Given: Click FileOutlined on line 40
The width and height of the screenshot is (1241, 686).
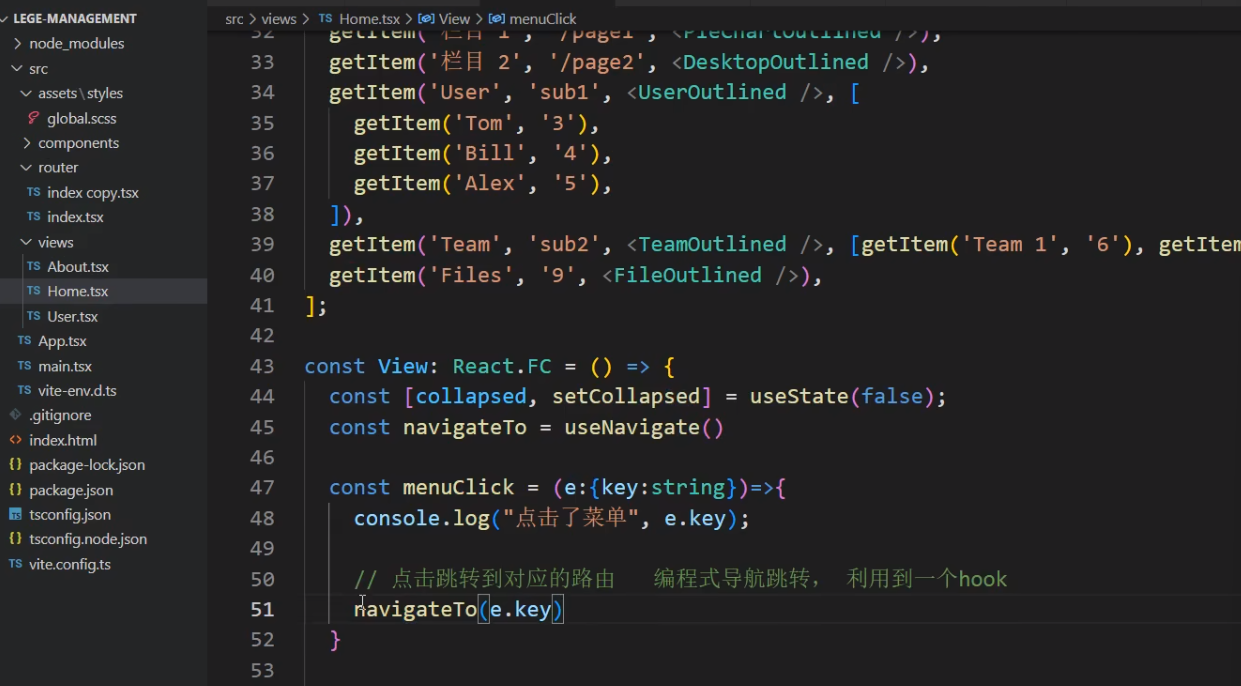Looking at the screenshot, I should tap(688, 275).
